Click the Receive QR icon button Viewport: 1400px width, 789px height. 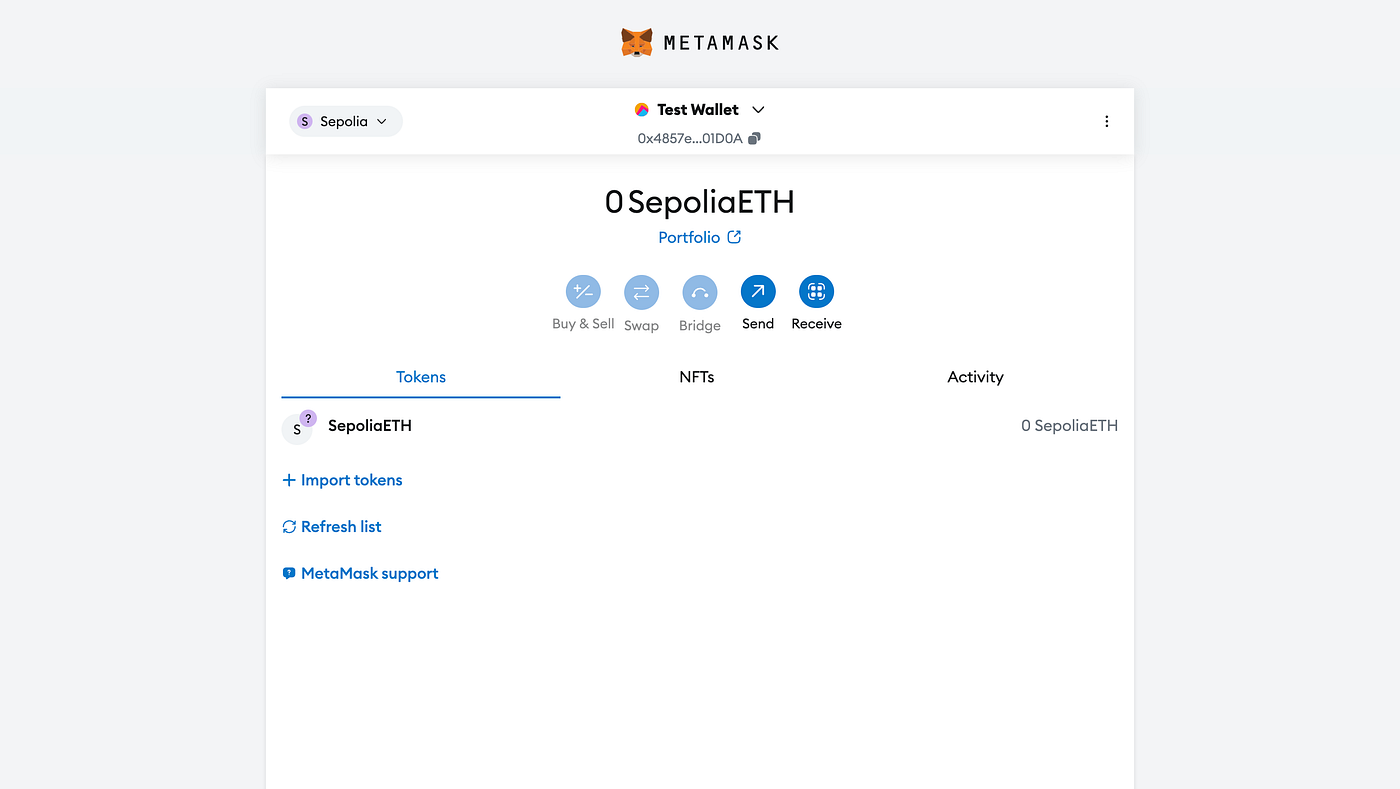tap(816, 292)
